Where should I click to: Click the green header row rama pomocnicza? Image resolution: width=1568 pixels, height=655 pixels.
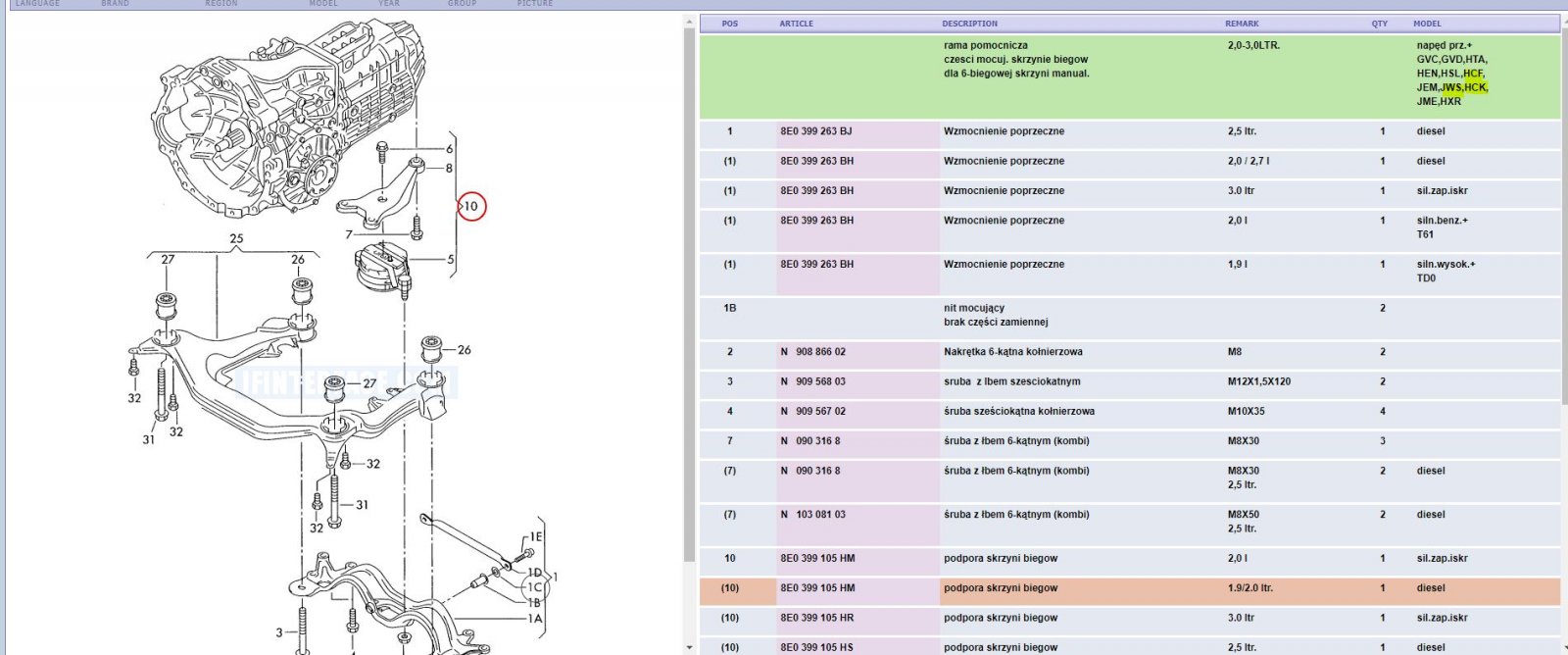1130,76
